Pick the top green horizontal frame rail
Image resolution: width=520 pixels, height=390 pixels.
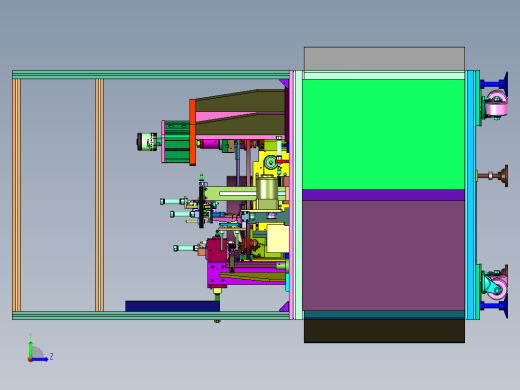pos(151,75)
